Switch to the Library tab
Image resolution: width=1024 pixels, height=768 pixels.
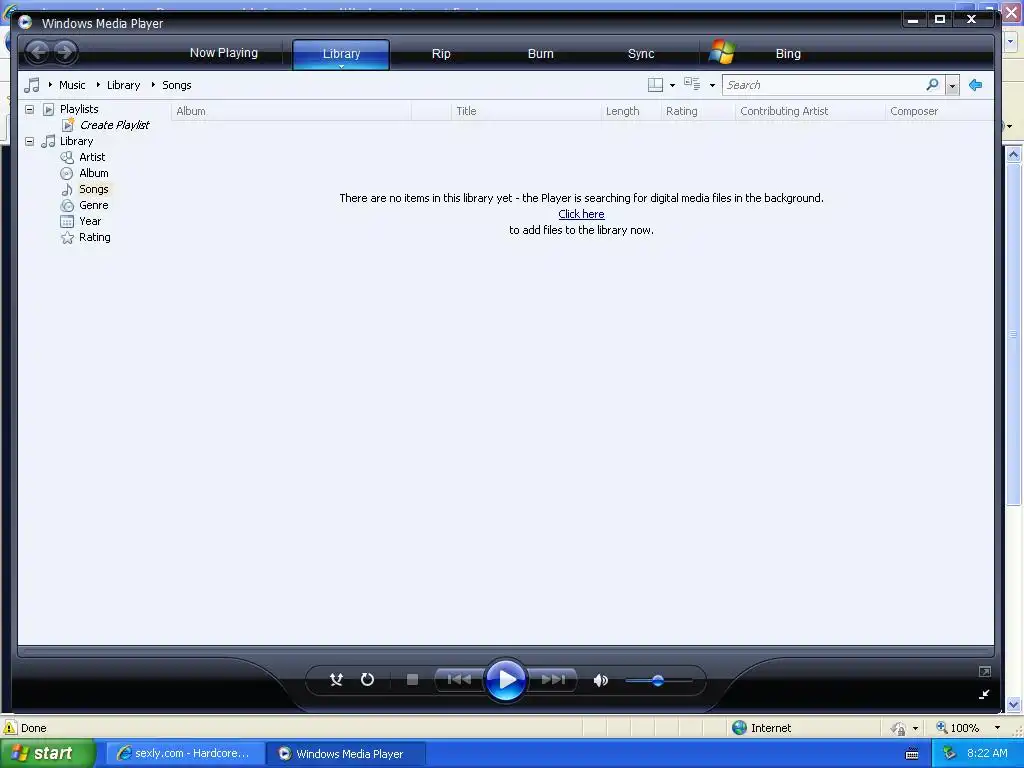pos(341,54)
